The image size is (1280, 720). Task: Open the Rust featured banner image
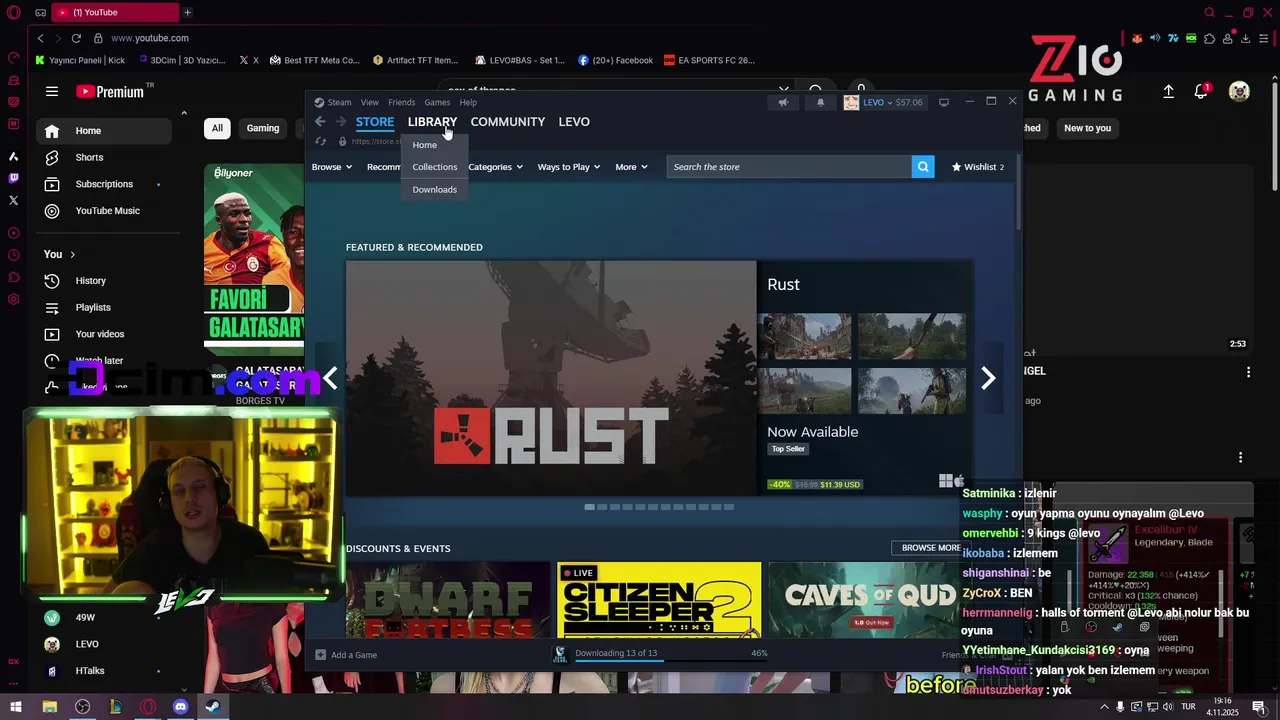tap(551, 378)
